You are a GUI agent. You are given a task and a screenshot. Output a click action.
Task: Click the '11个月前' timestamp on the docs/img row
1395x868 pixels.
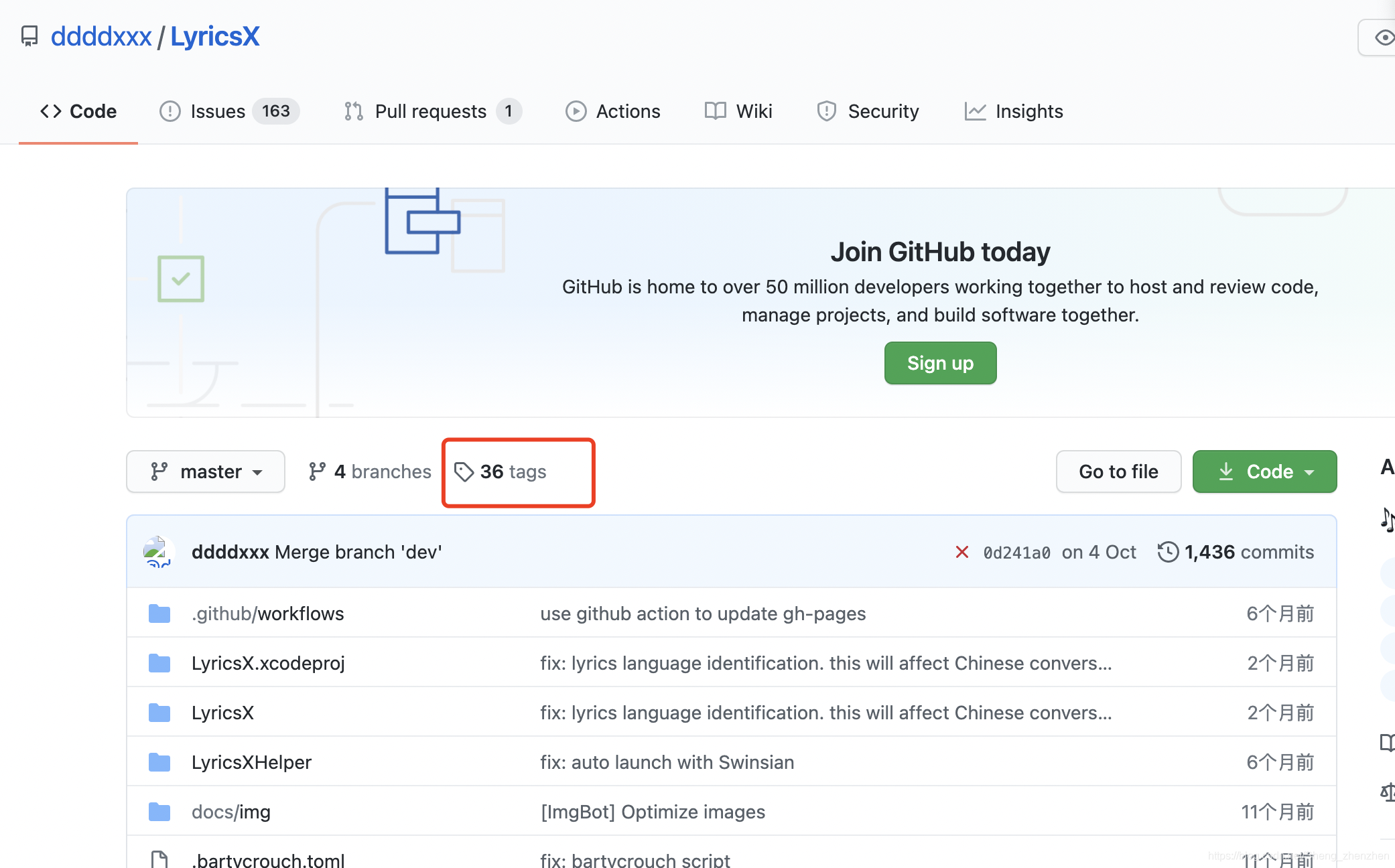pos(1278,812)
